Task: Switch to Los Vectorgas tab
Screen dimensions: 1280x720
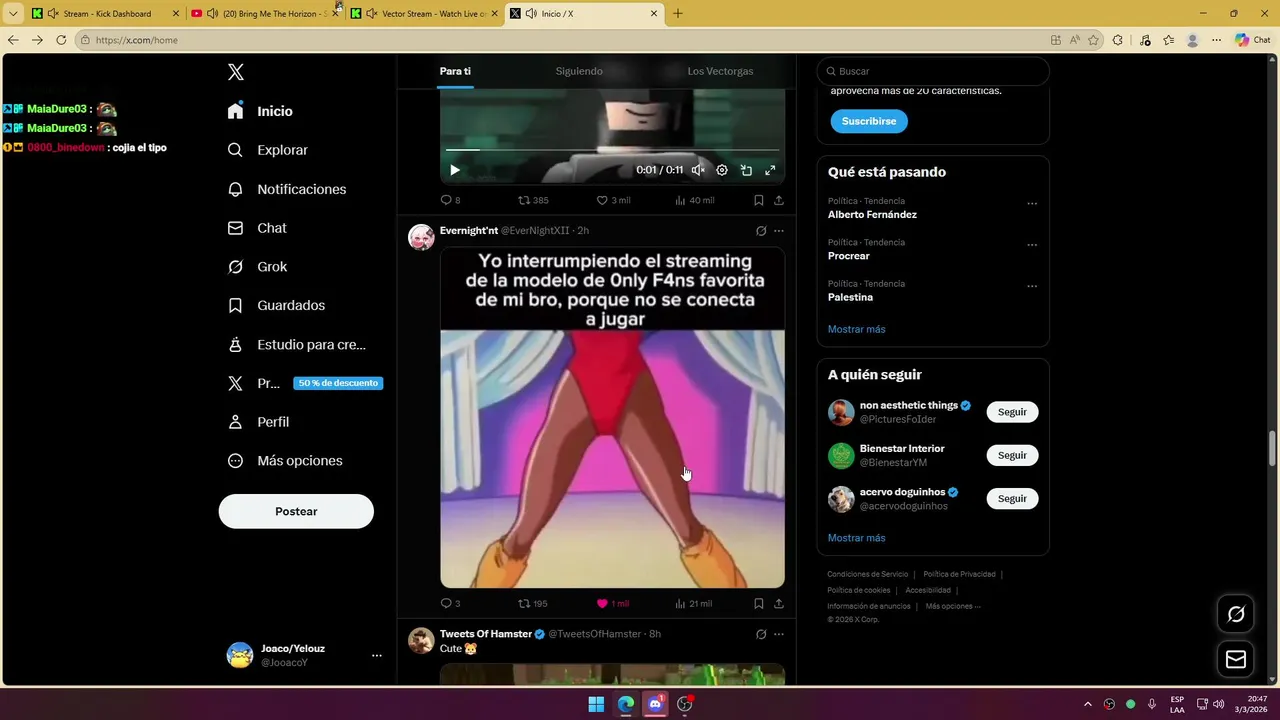Action: coord(720,71)
